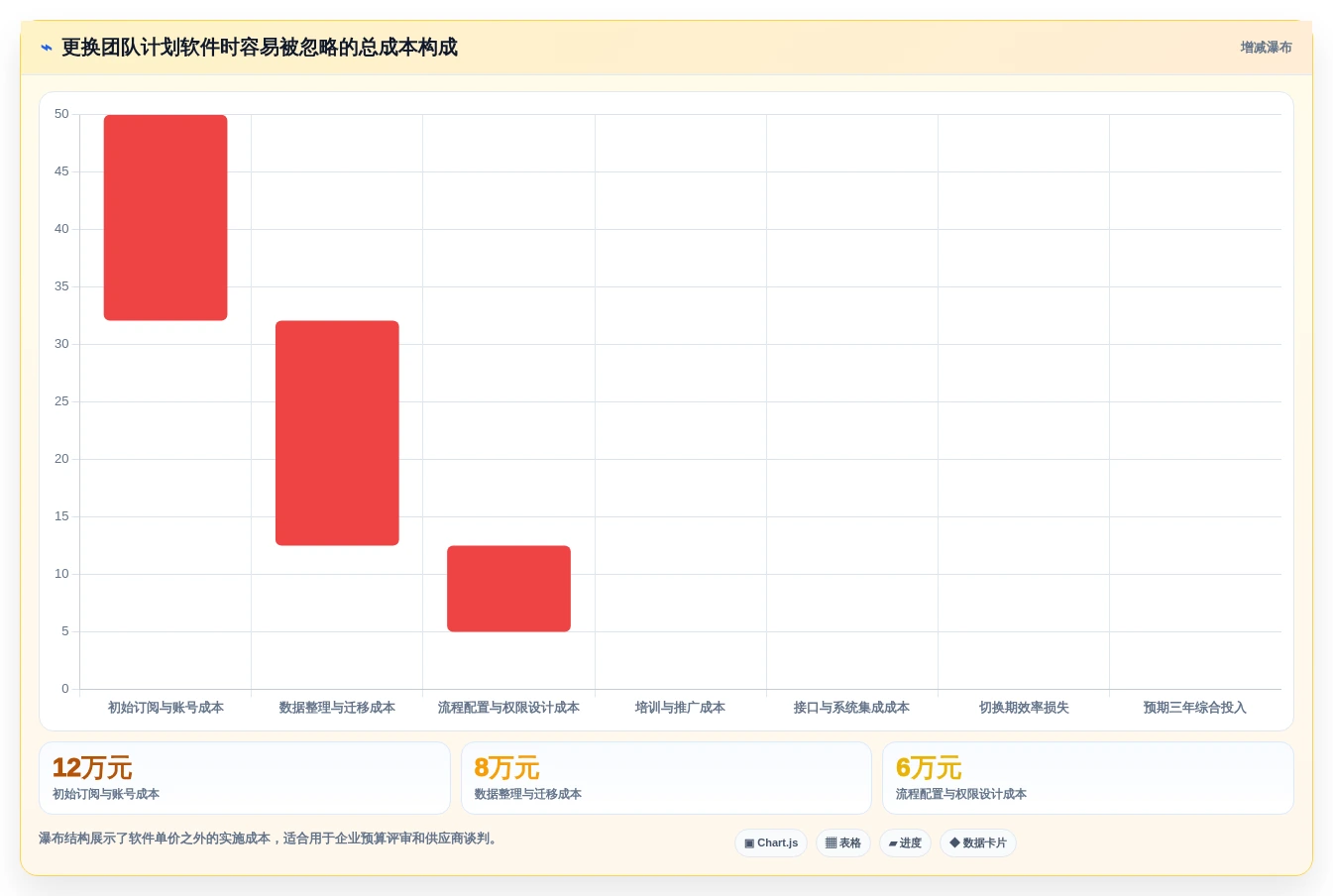This screenshot has width=1333, height=896.
Task: Click the red bar for 流程配置与权限设计成本
Action: point(508,589)
